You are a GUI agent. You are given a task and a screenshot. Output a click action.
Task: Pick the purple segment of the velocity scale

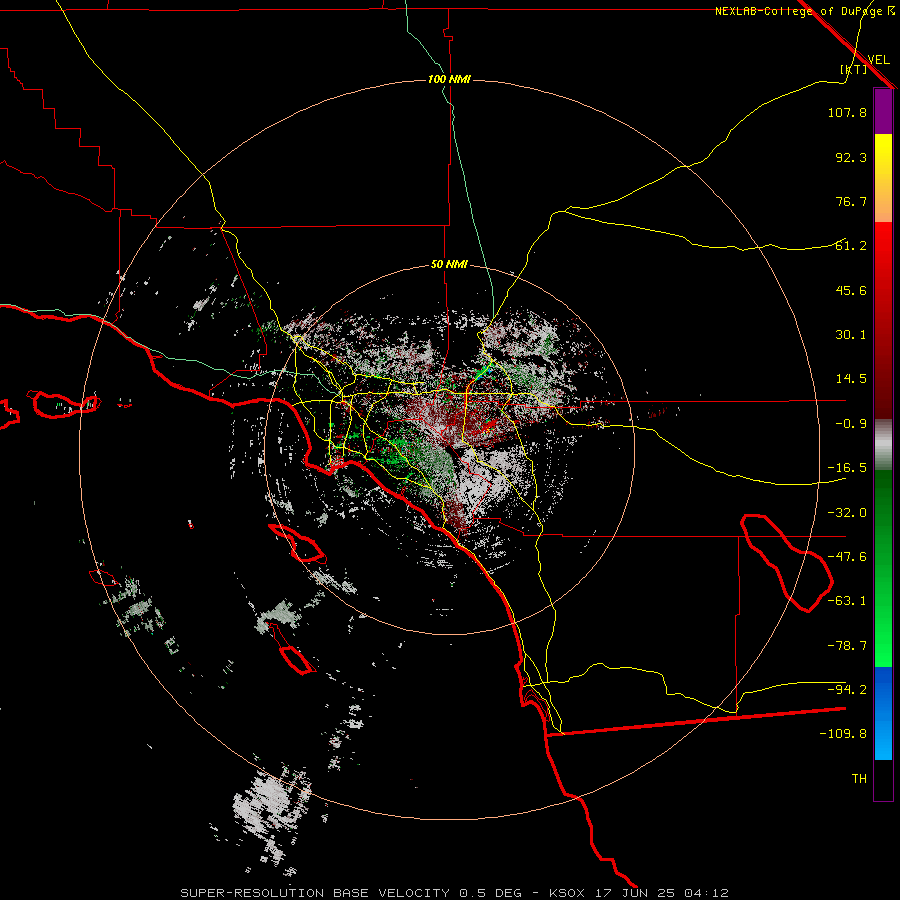[883, 111]
